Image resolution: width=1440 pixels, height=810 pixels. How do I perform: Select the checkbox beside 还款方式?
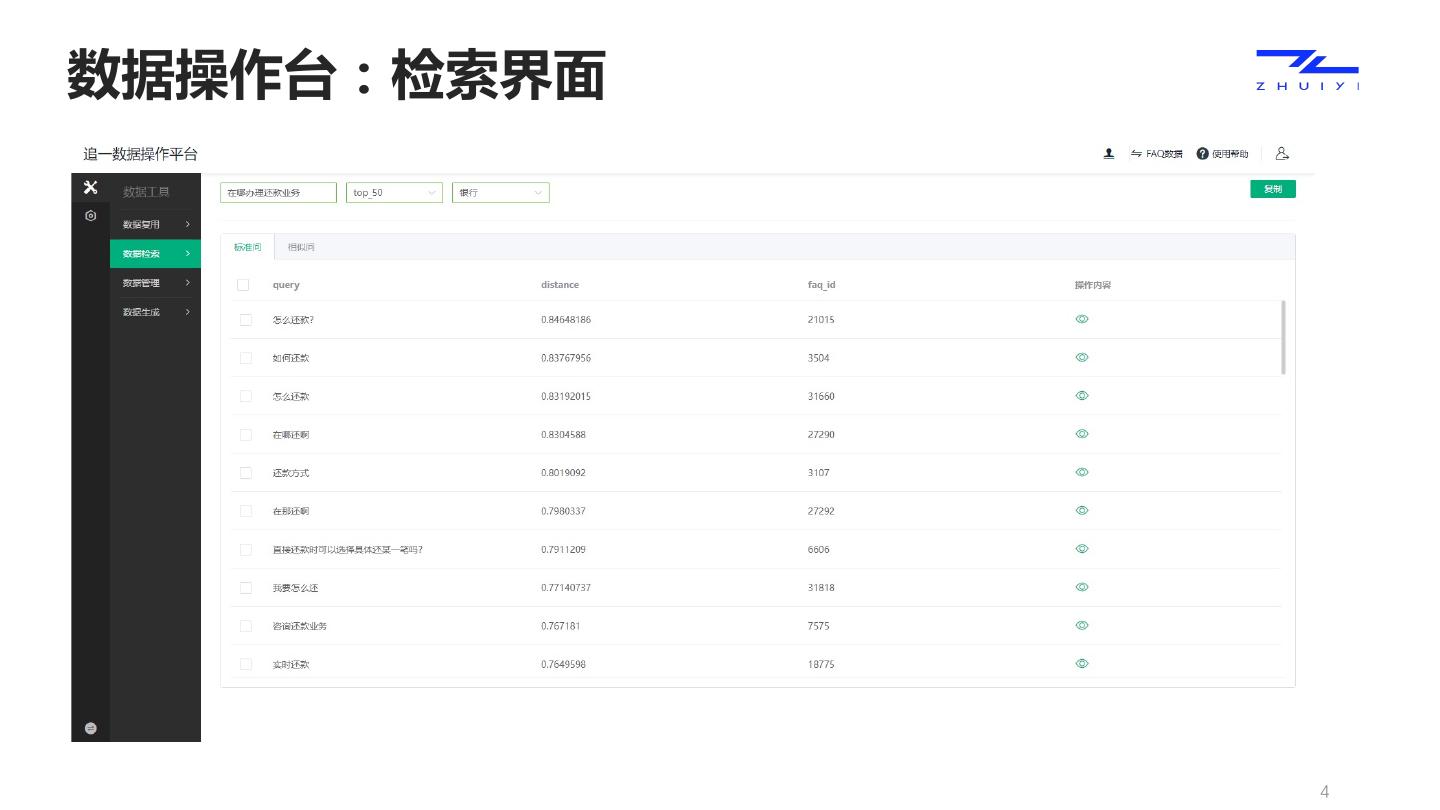click(x=246, y=473)
